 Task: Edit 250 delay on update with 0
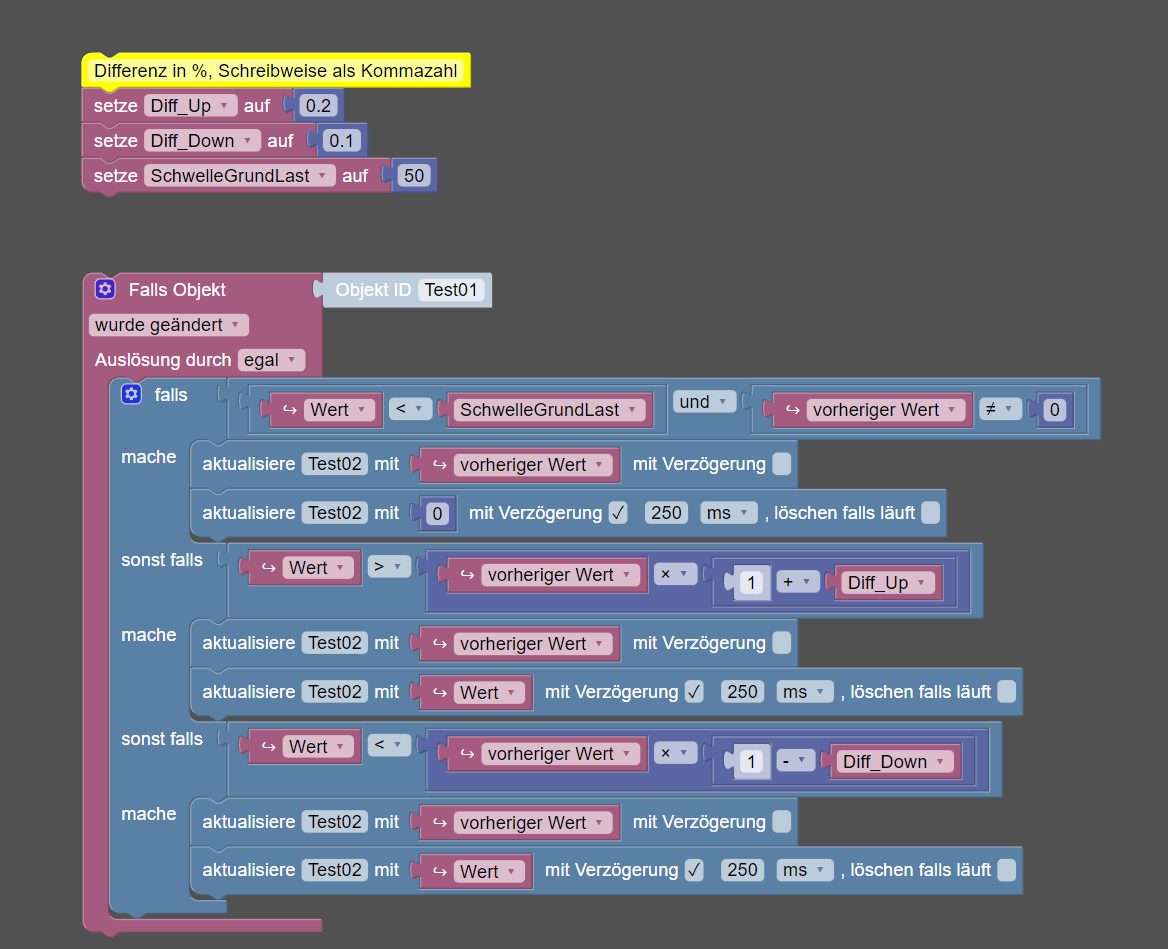pos(666,512)
